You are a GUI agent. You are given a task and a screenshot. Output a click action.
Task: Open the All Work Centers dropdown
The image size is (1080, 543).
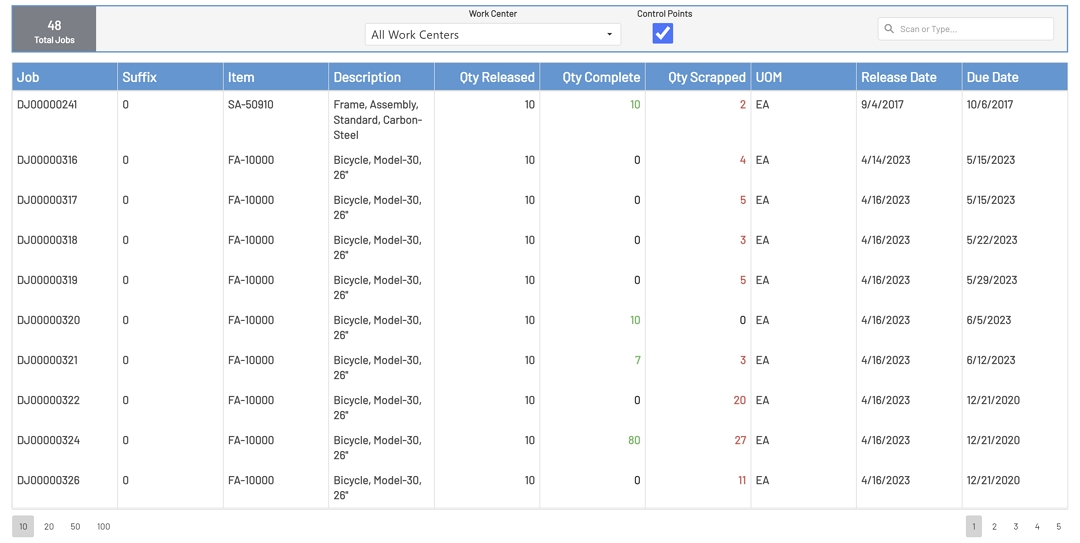[492, 34]
